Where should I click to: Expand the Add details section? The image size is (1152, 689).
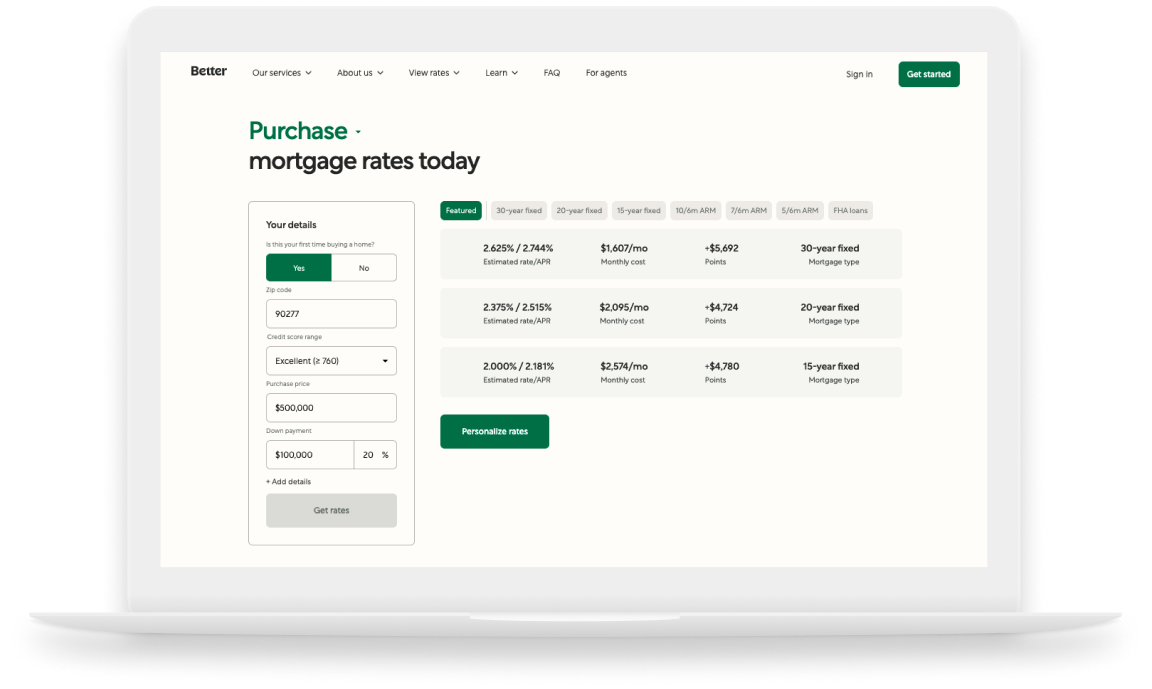click(287, 481)
